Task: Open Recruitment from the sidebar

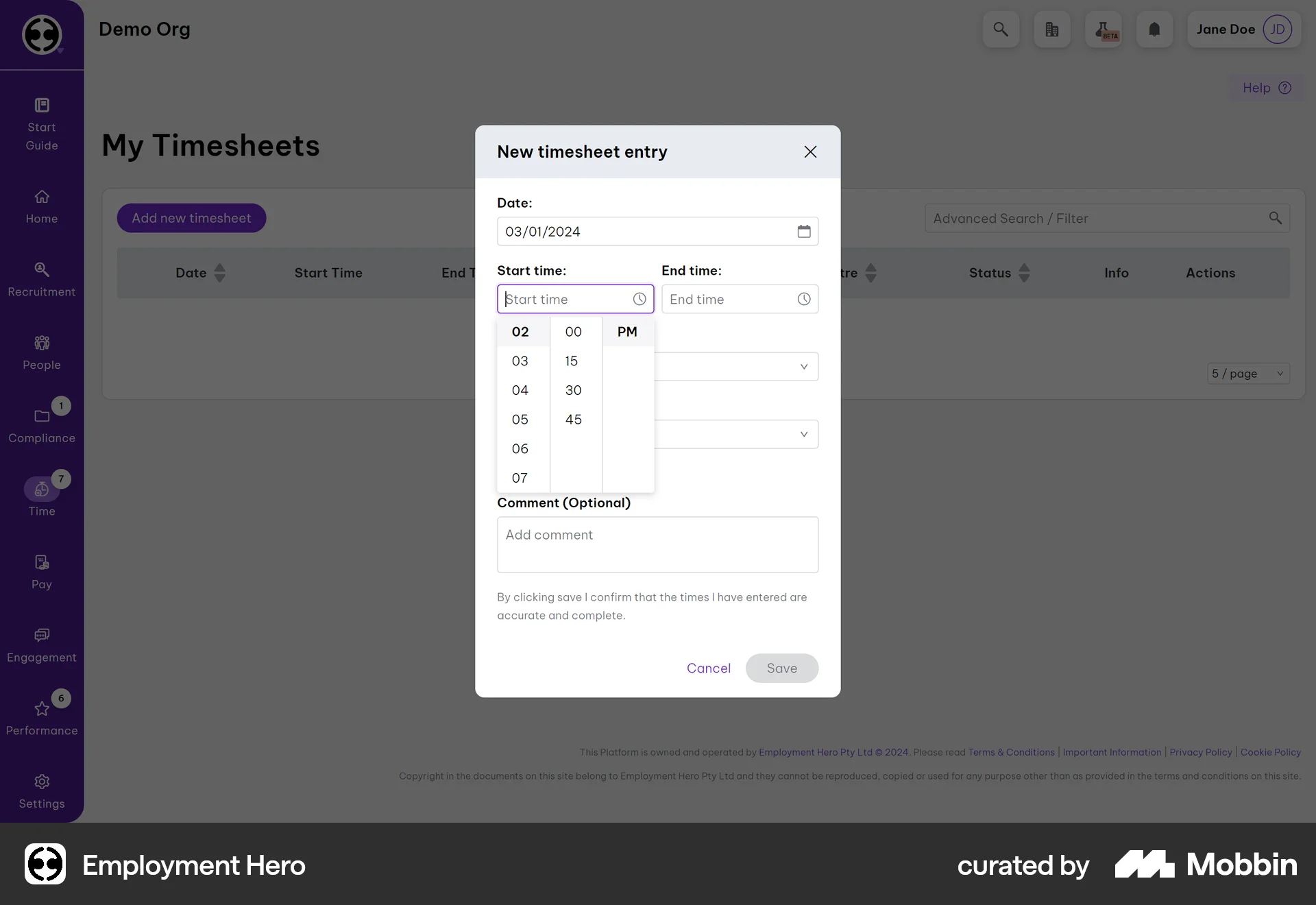Action: 41,269
